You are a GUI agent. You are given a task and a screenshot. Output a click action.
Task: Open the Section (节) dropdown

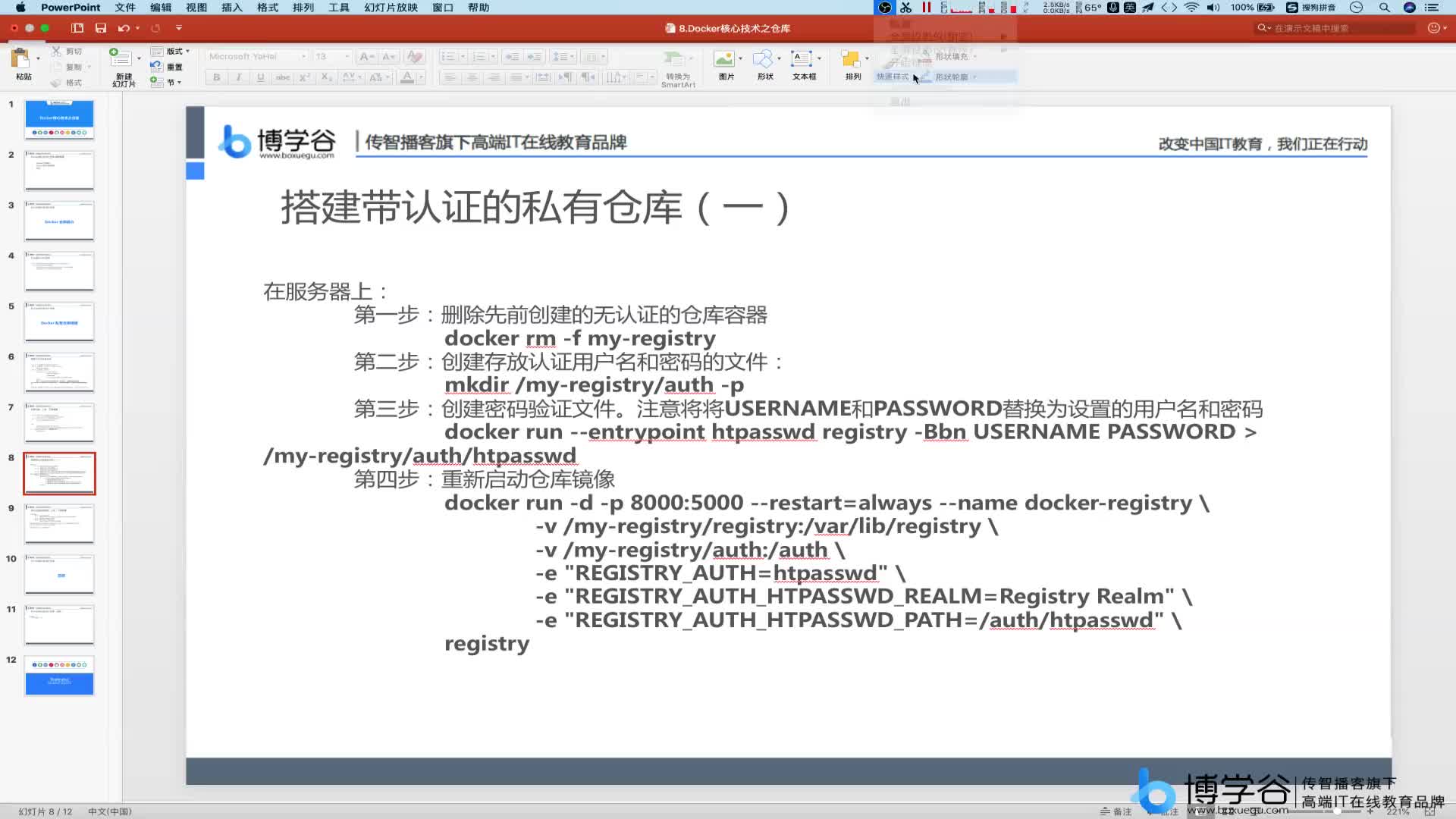tap(166, 83)
